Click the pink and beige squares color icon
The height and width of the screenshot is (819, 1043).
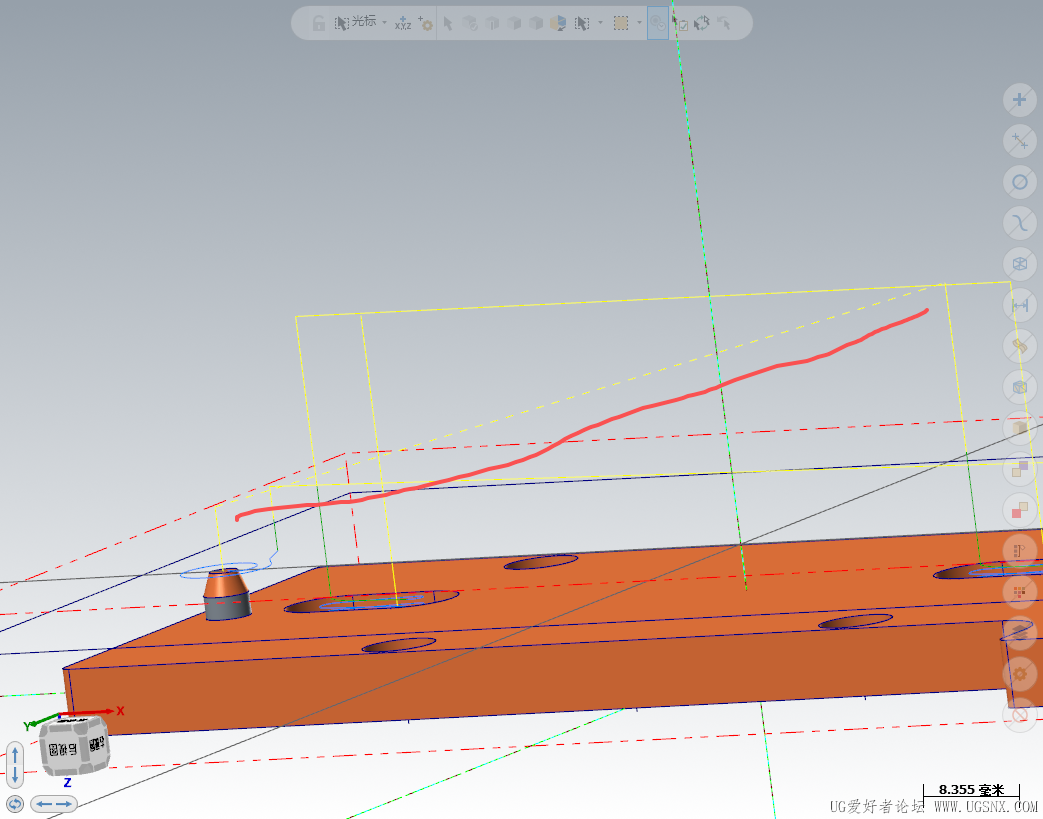(1019, 510)
